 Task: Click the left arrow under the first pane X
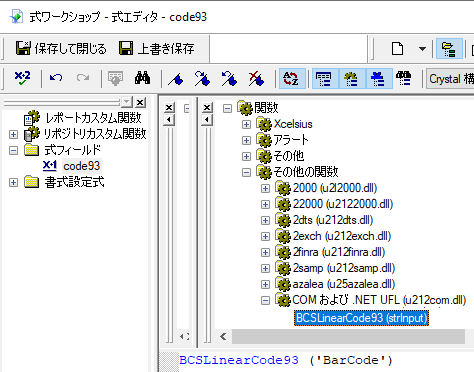169,120
